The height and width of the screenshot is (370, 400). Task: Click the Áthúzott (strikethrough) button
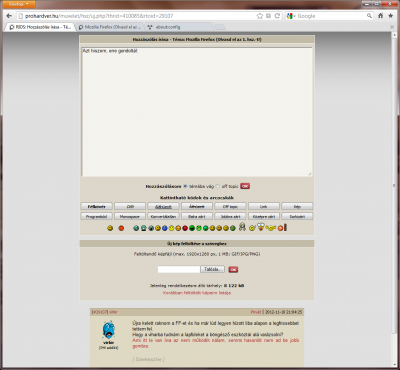197,207
